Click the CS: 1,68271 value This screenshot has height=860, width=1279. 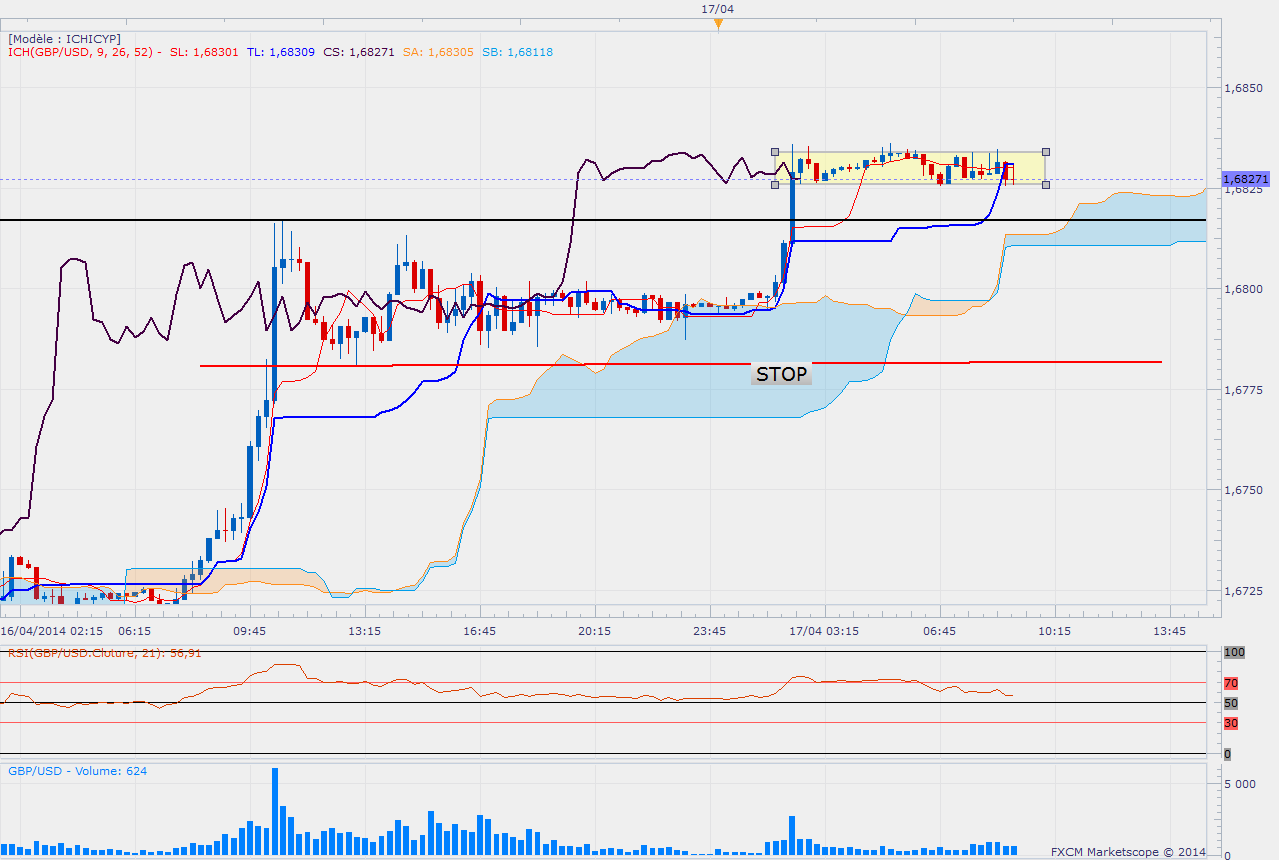(358, 52)
